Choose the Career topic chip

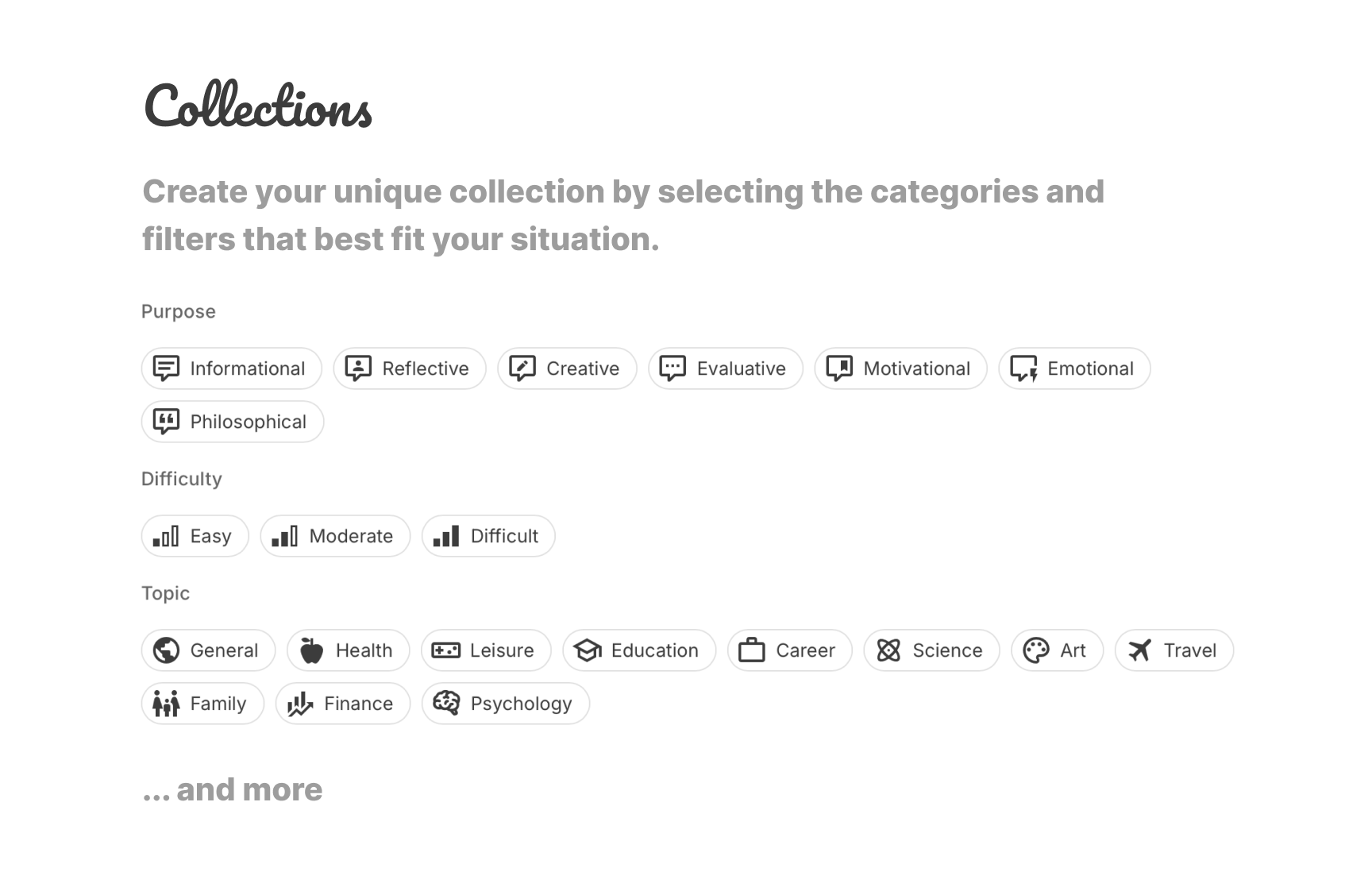[790, 650]
